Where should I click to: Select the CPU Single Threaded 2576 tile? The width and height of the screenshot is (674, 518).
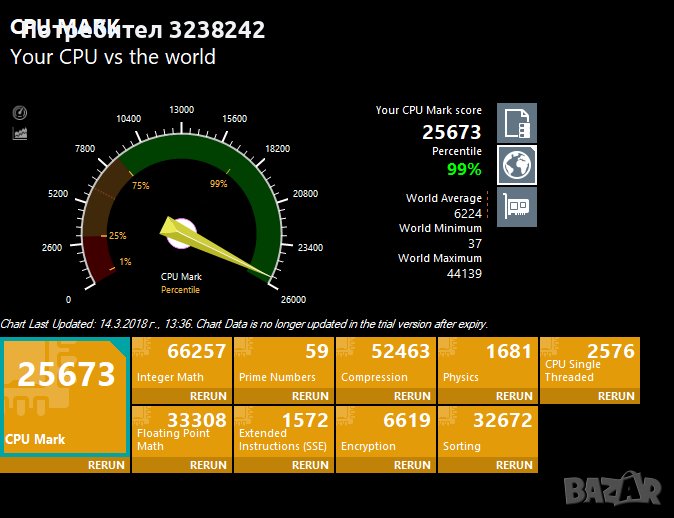click(590, 363)
